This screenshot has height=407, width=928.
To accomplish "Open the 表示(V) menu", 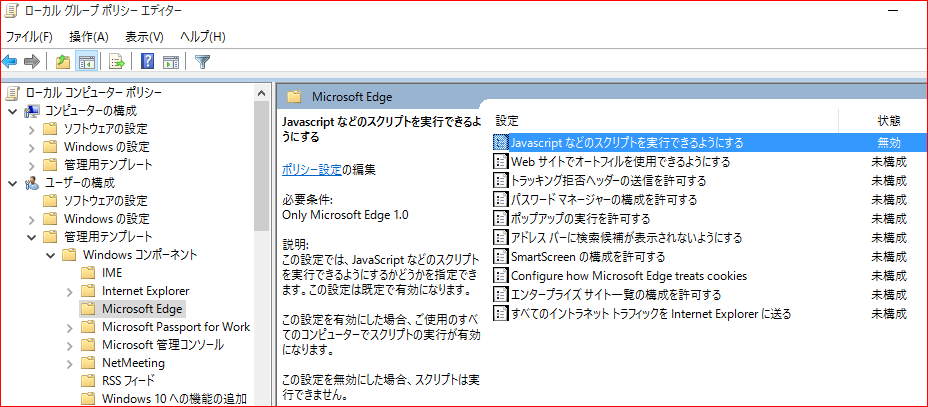I will point(144,37).
